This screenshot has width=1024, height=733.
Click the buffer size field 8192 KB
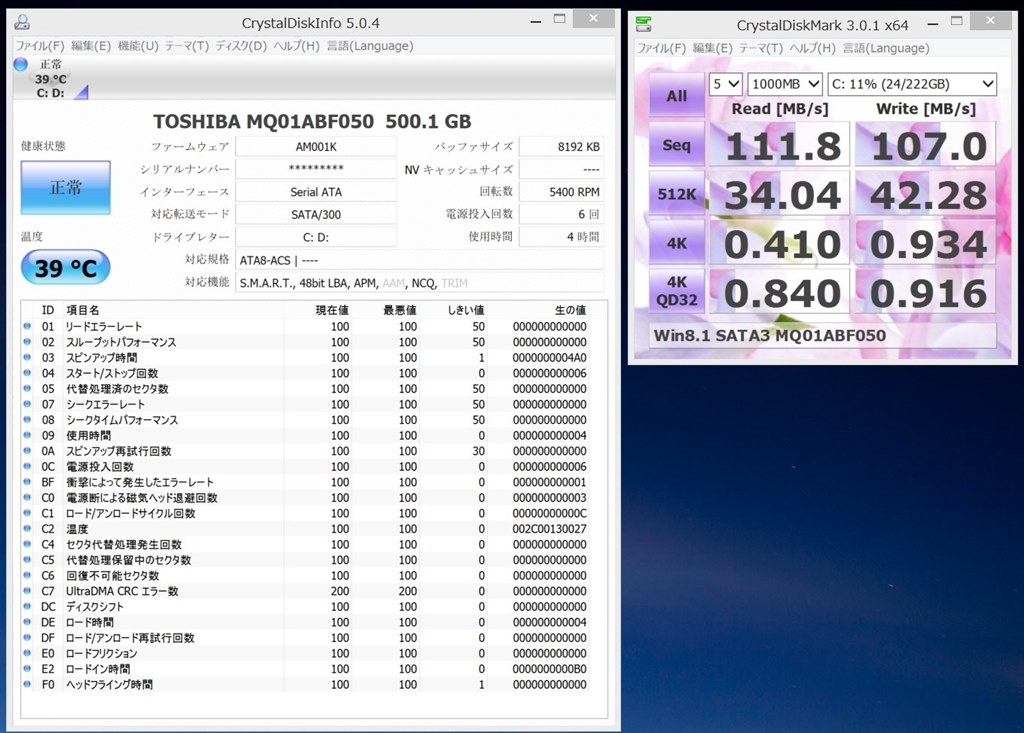pyautogui.click(x=562, y=146)
